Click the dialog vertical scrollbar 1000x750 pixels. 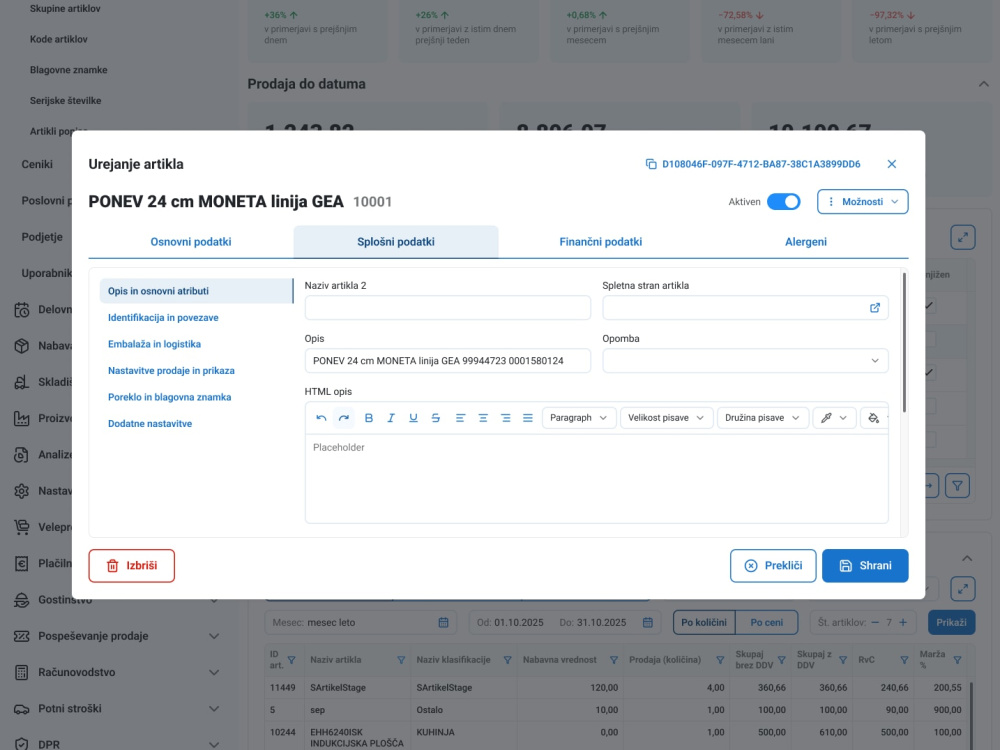(904, 342)
